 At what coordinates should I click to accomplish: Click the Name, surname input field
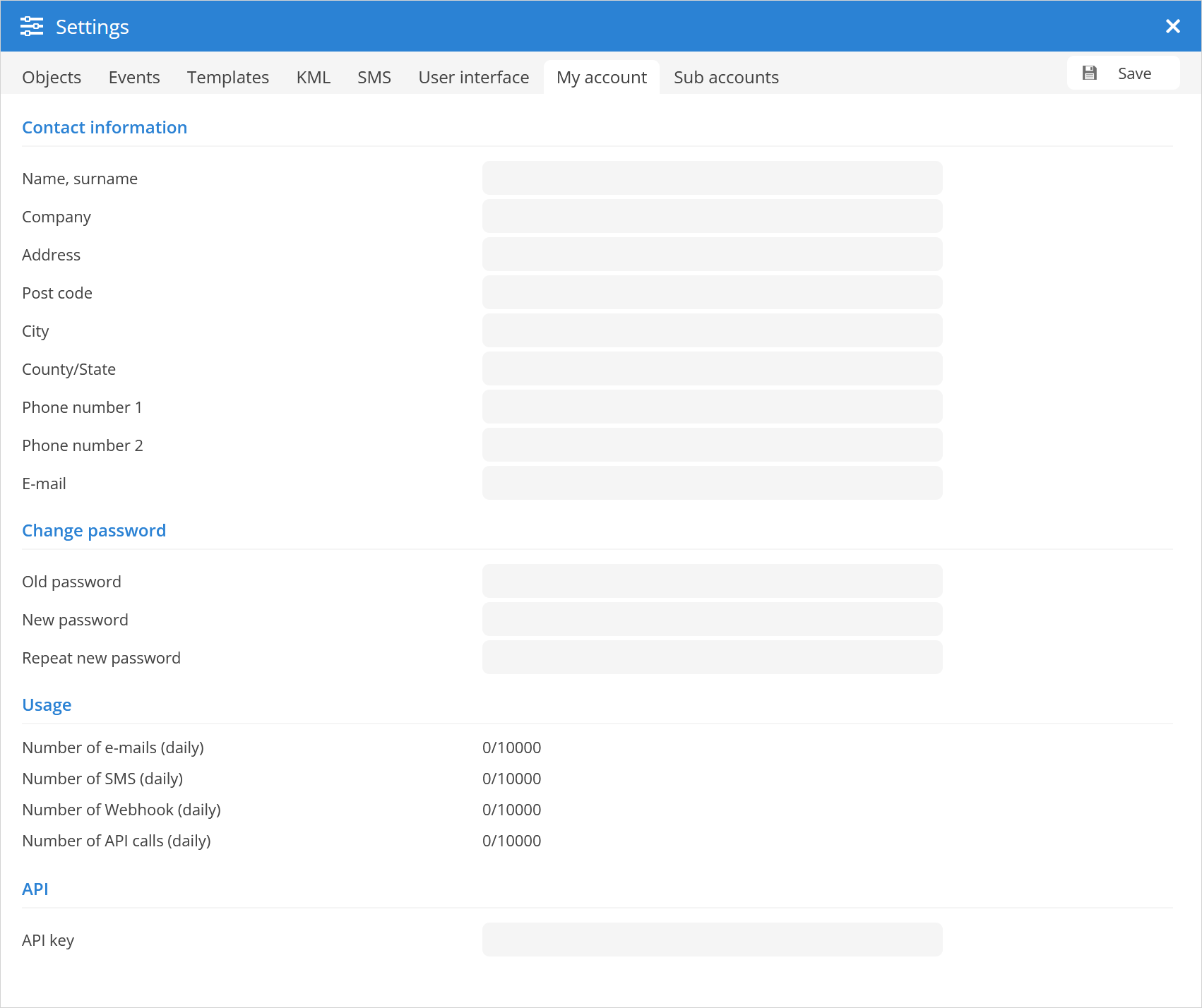coord(712,178)
